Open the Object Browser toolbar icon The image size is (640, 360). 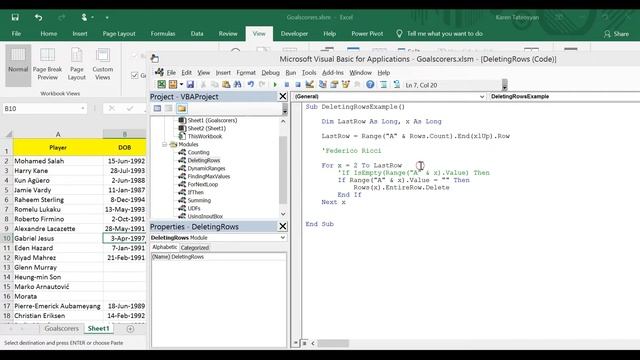pyautogui.click(x=346, y=84)
